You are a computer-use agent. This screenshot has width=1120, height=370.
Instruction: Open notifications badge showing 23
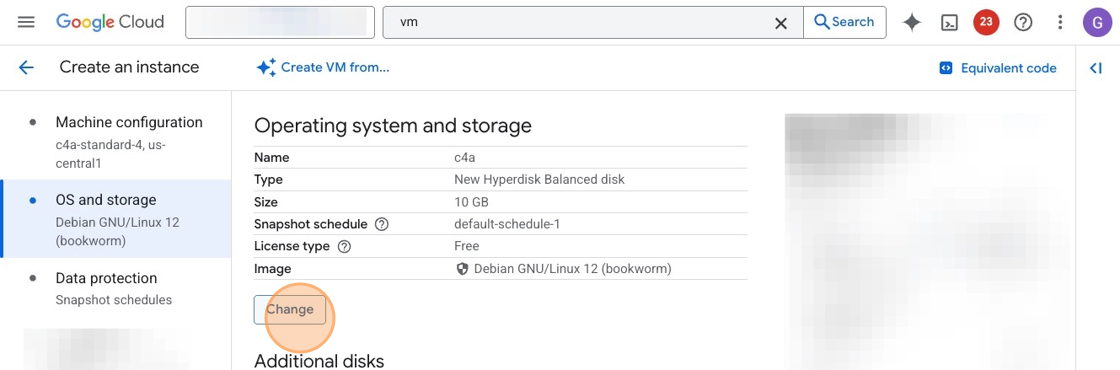coord(986,22)
